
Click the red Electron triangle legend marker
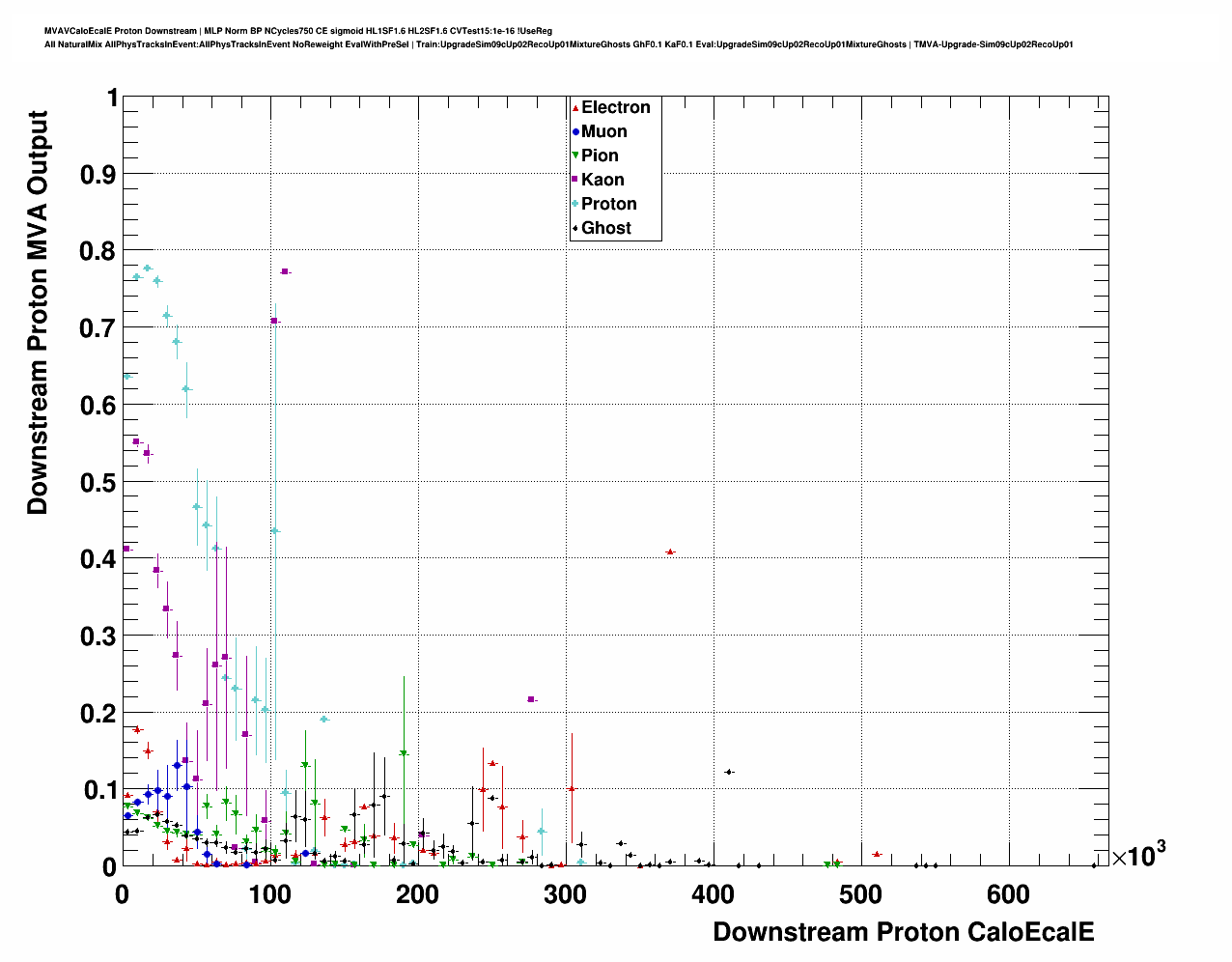[x=575, y=108]
